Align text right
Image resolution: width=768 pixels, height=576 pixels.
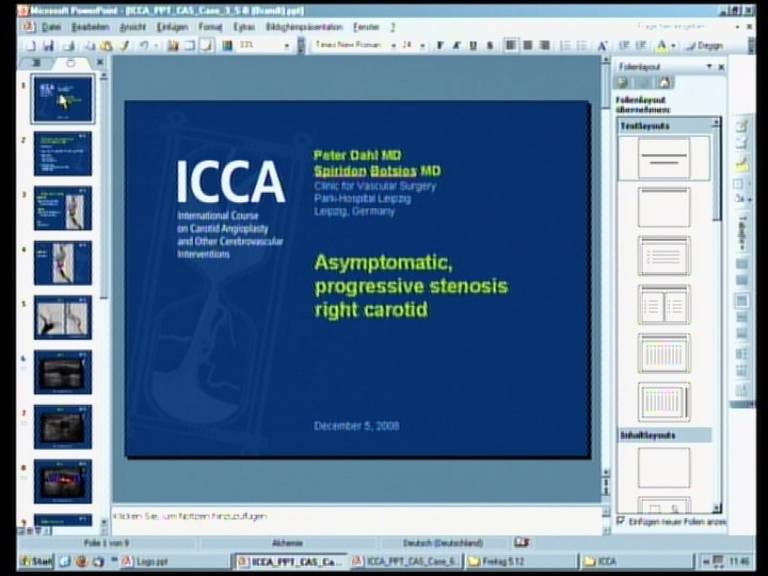pos(544,46)
